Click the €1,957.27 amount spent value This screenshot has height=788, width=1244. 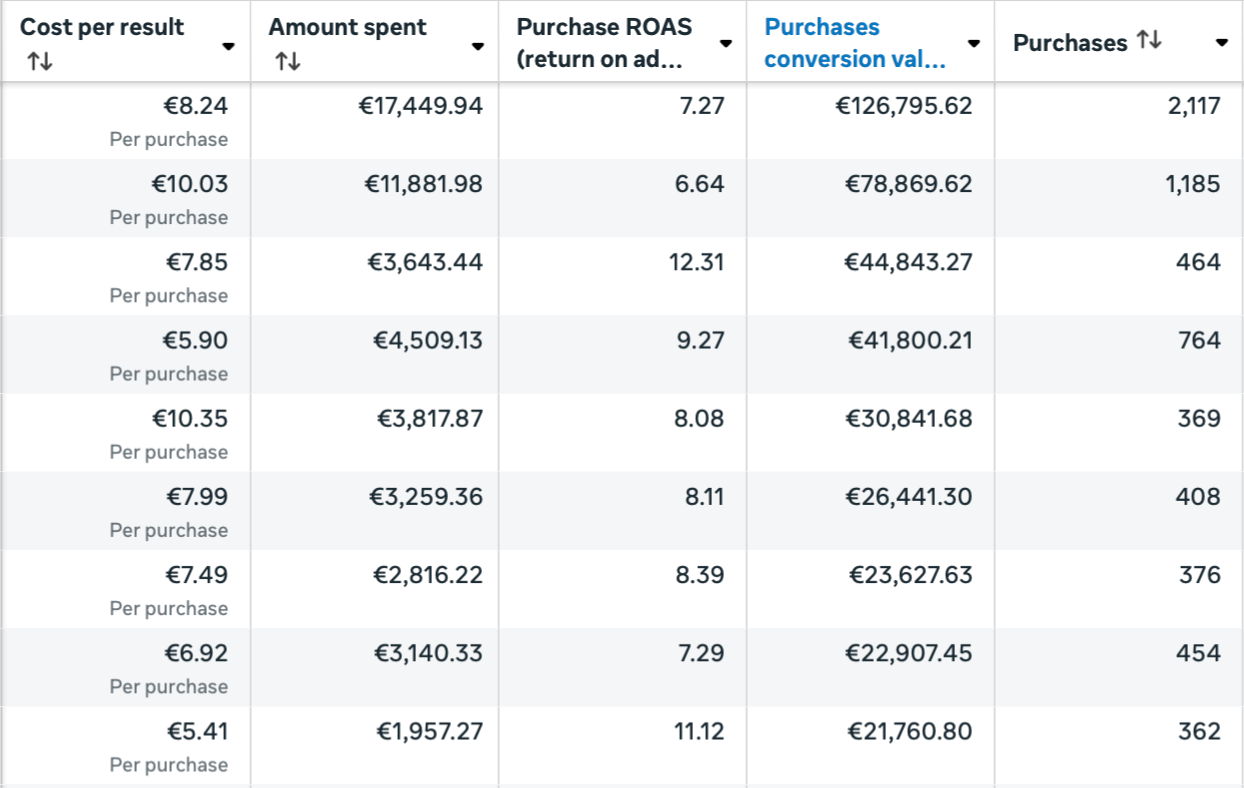(x=428, y=731)
